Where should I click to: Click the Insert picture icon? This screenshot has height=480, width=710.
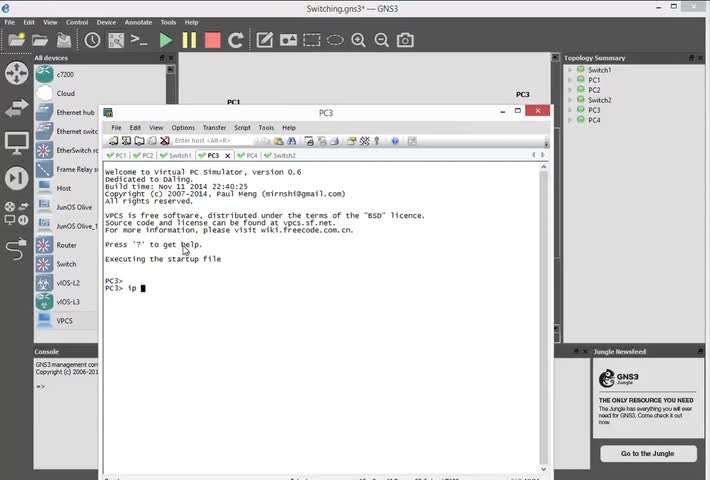[288, 40]
